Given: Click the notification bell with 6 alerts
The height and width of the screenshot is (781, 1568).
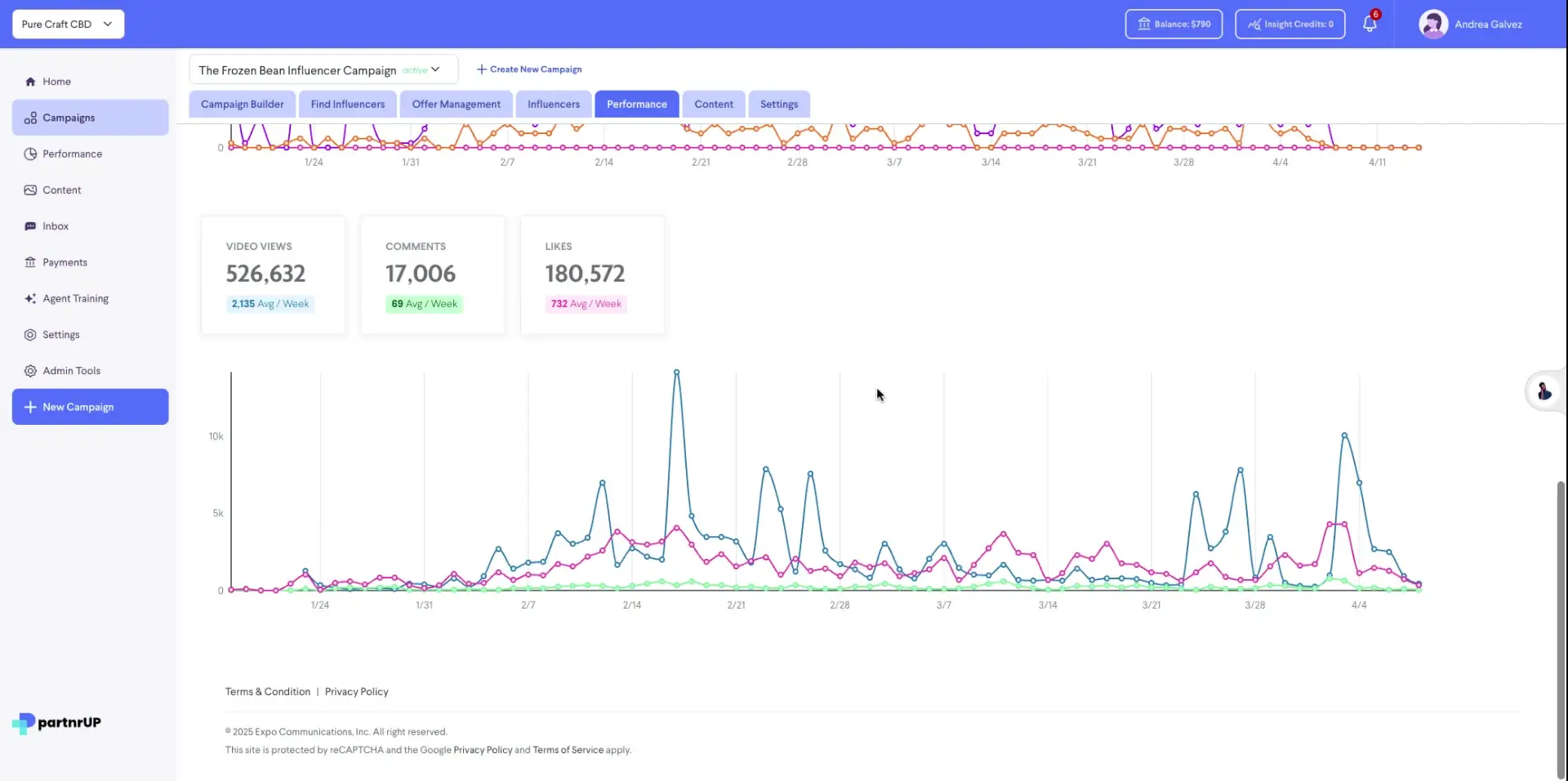Looking at the screenshot, I should click(1369, 24).
